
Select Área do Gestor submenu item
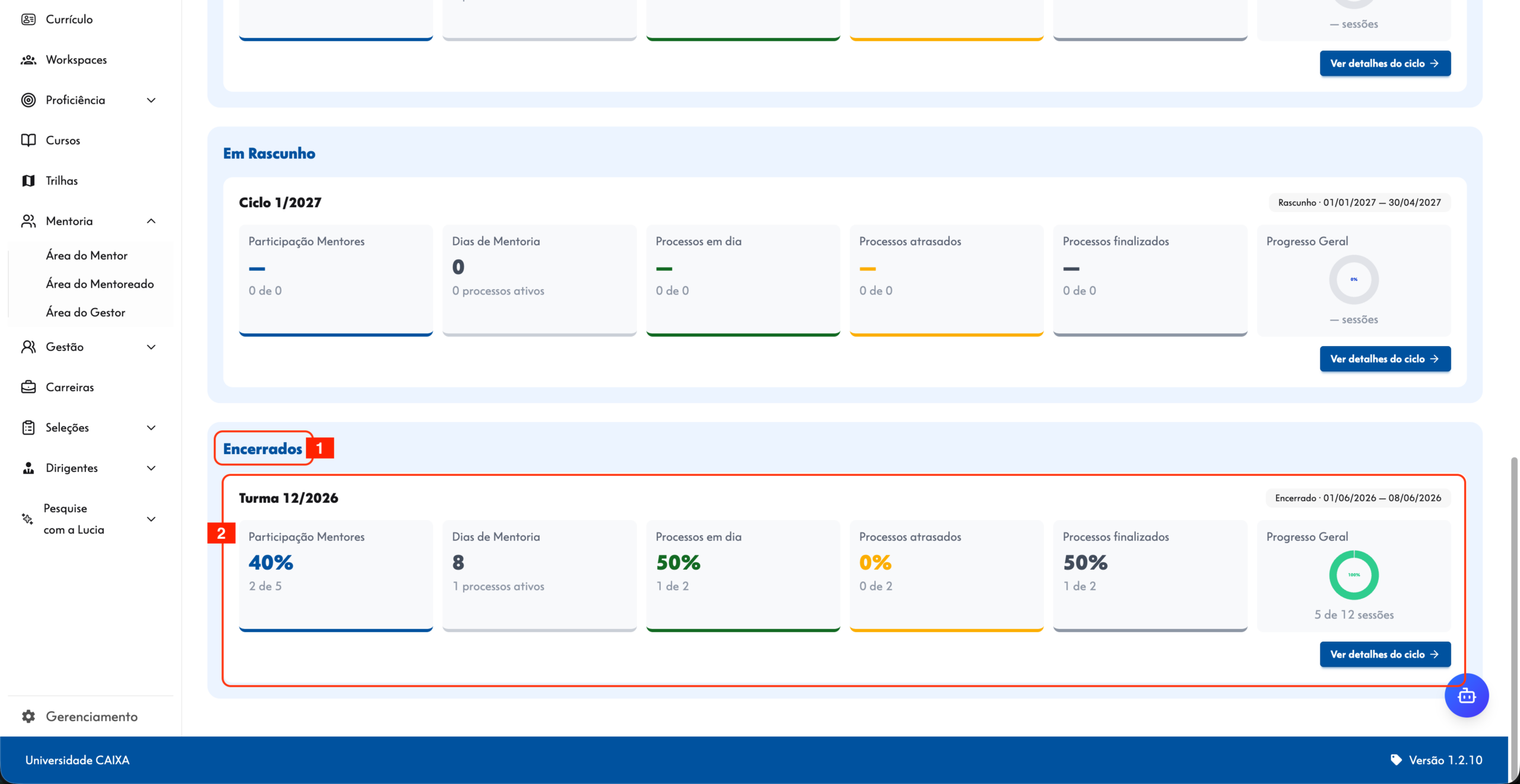[x=85, y=313]
